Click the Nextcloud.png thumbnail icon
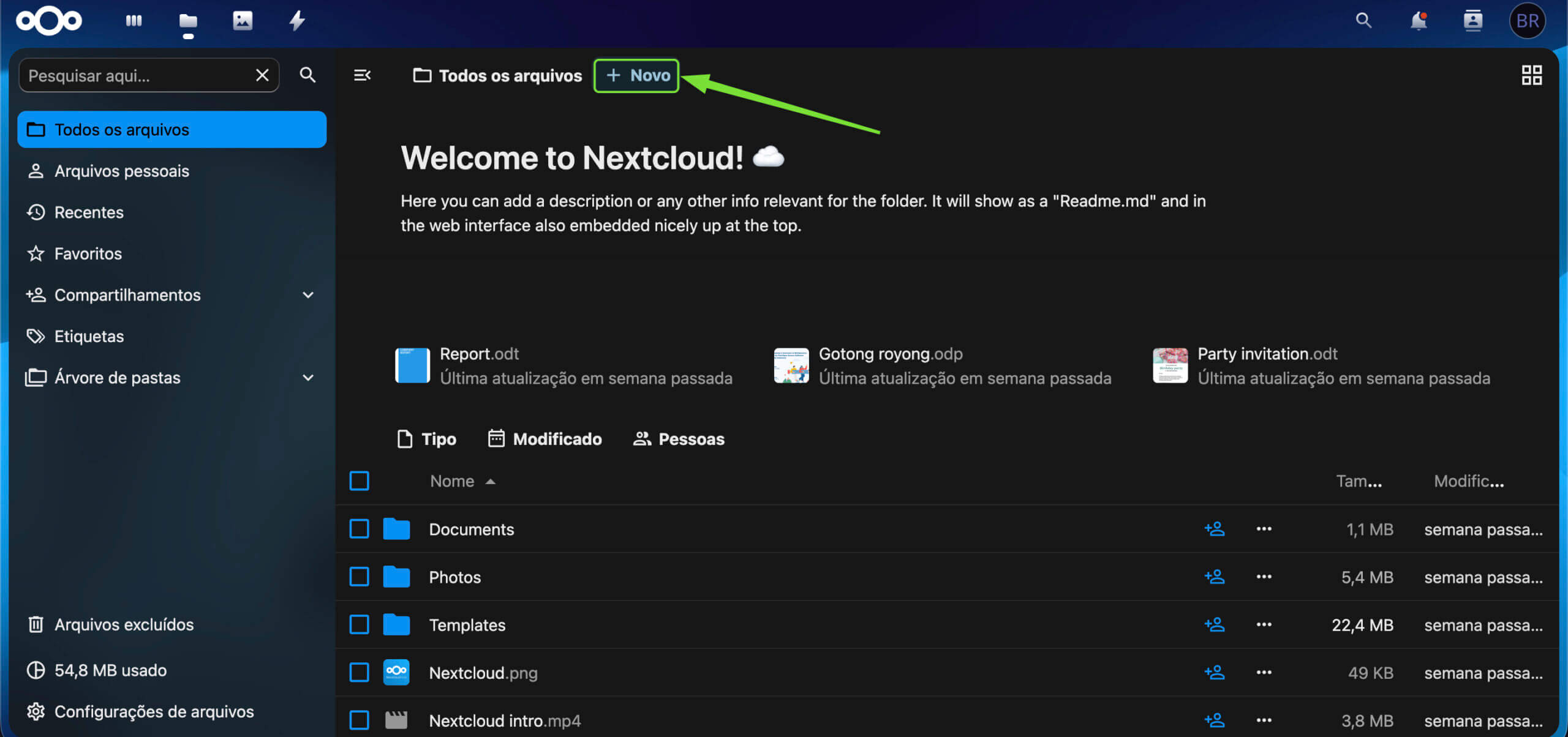1568x737 pixels. click(396, 672)
